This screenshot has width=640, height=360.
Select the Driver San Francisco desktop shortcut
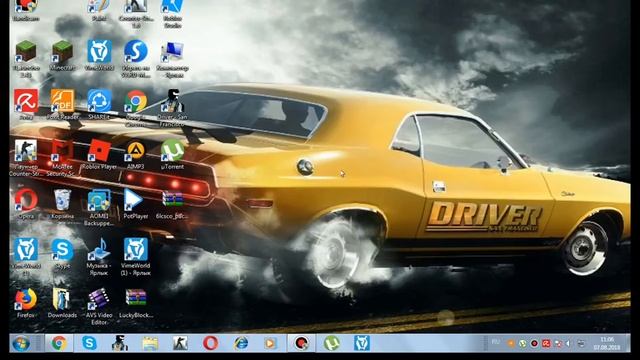(x=172, y=108)
